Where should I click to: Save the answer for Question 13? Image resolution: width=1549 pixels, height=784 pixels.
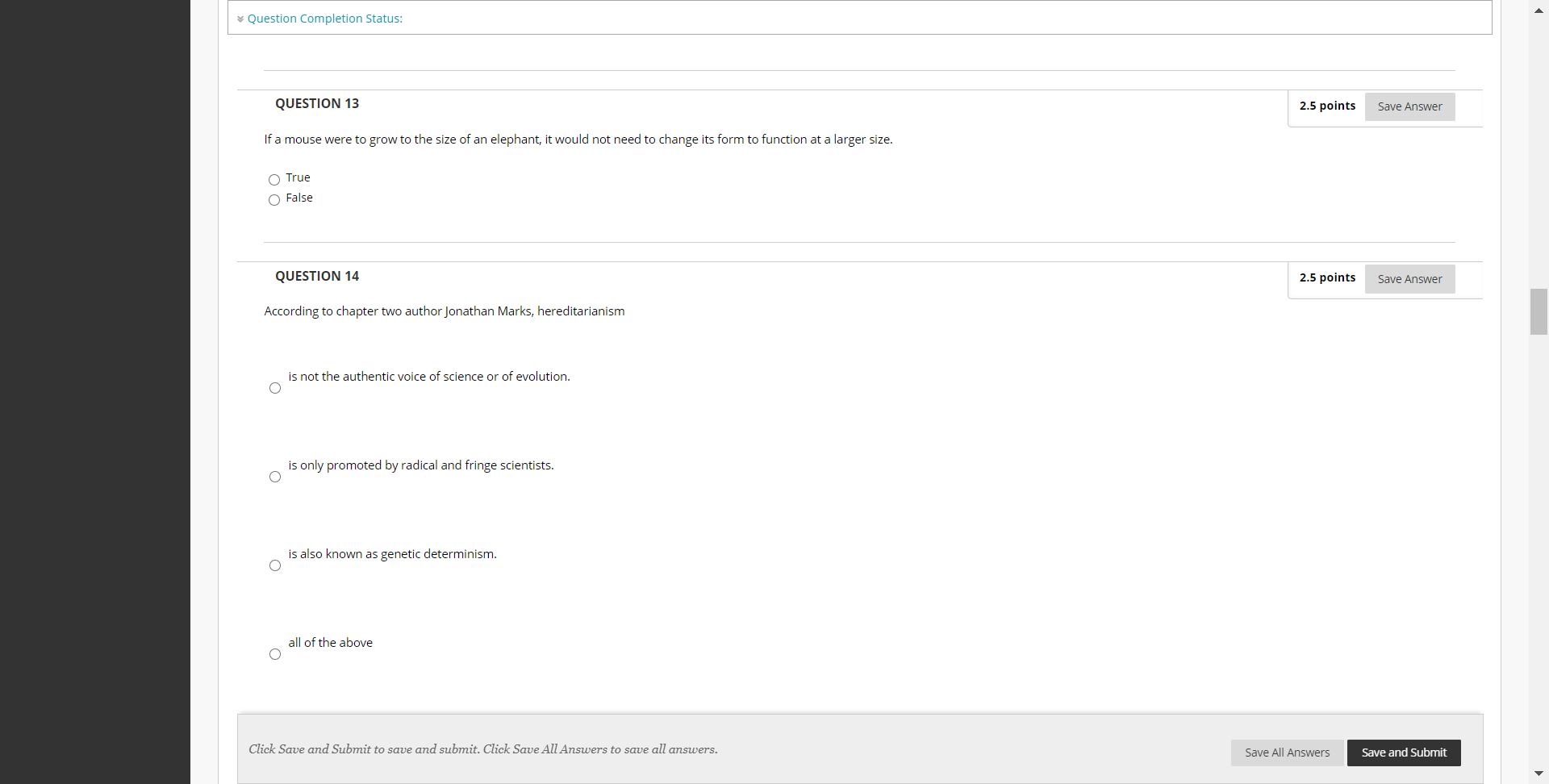(x=1409, y=106)
